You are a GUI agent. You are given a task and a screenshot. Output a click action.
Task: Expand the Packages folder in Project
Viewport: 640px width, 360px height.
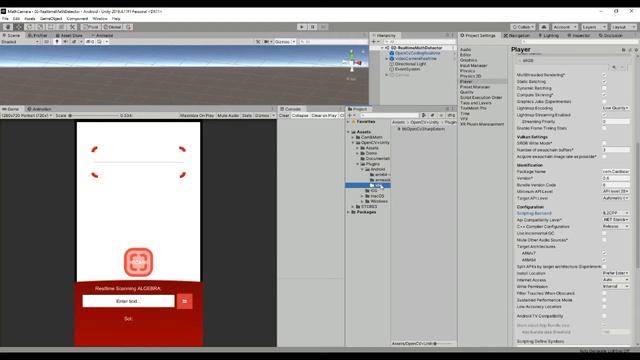[348, 212]
